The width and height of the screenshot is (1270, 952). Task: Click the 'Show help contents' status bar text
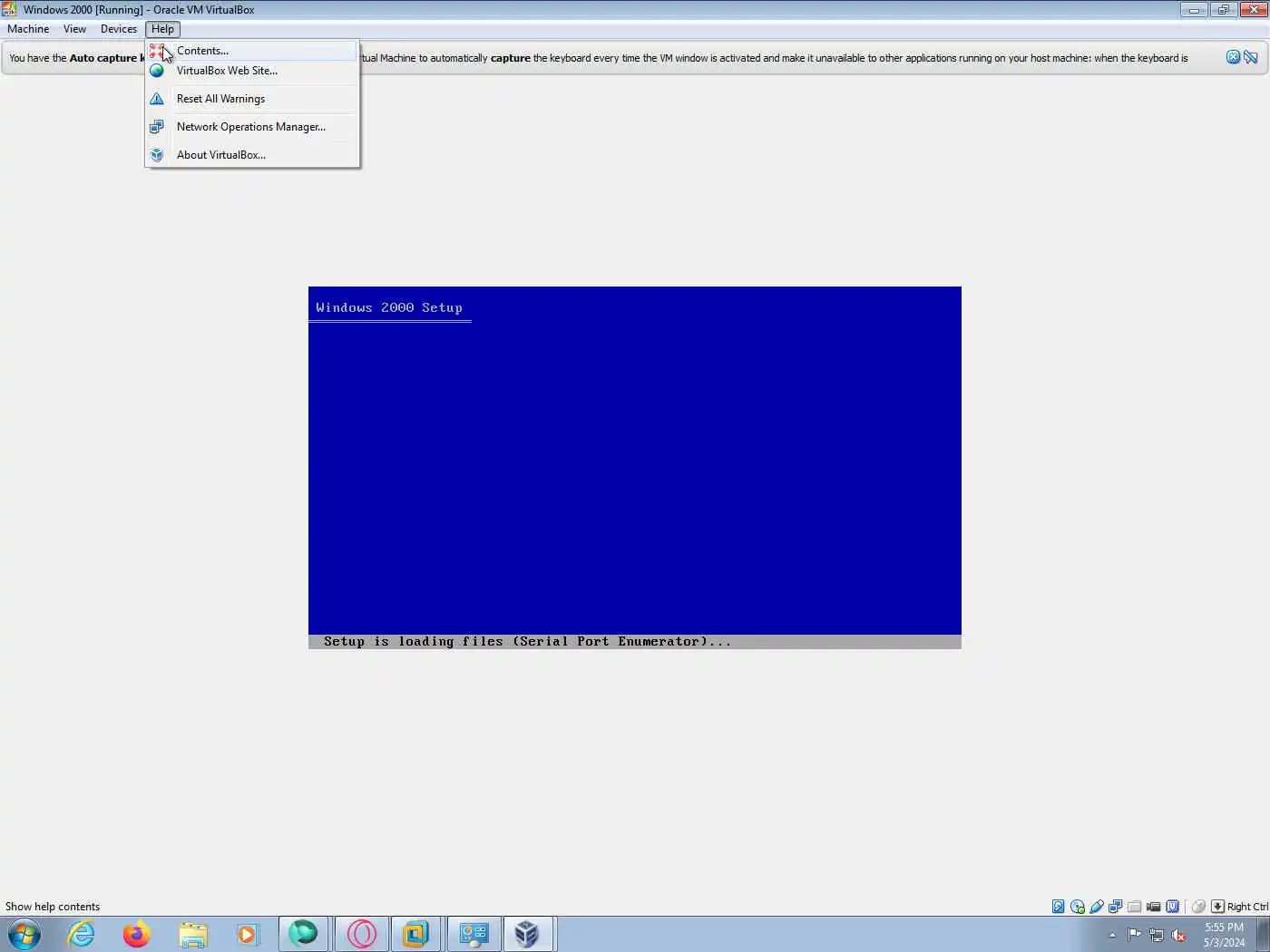(x=53, y=907)
